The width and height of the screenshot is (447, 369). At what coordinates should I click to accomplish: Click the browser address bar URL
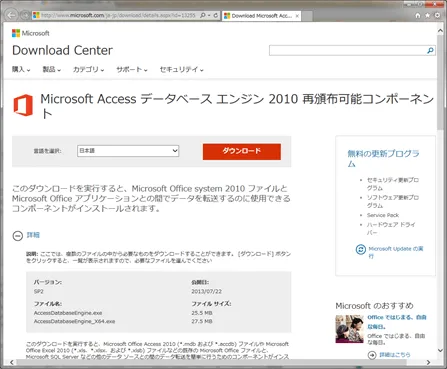coord(118,15)
